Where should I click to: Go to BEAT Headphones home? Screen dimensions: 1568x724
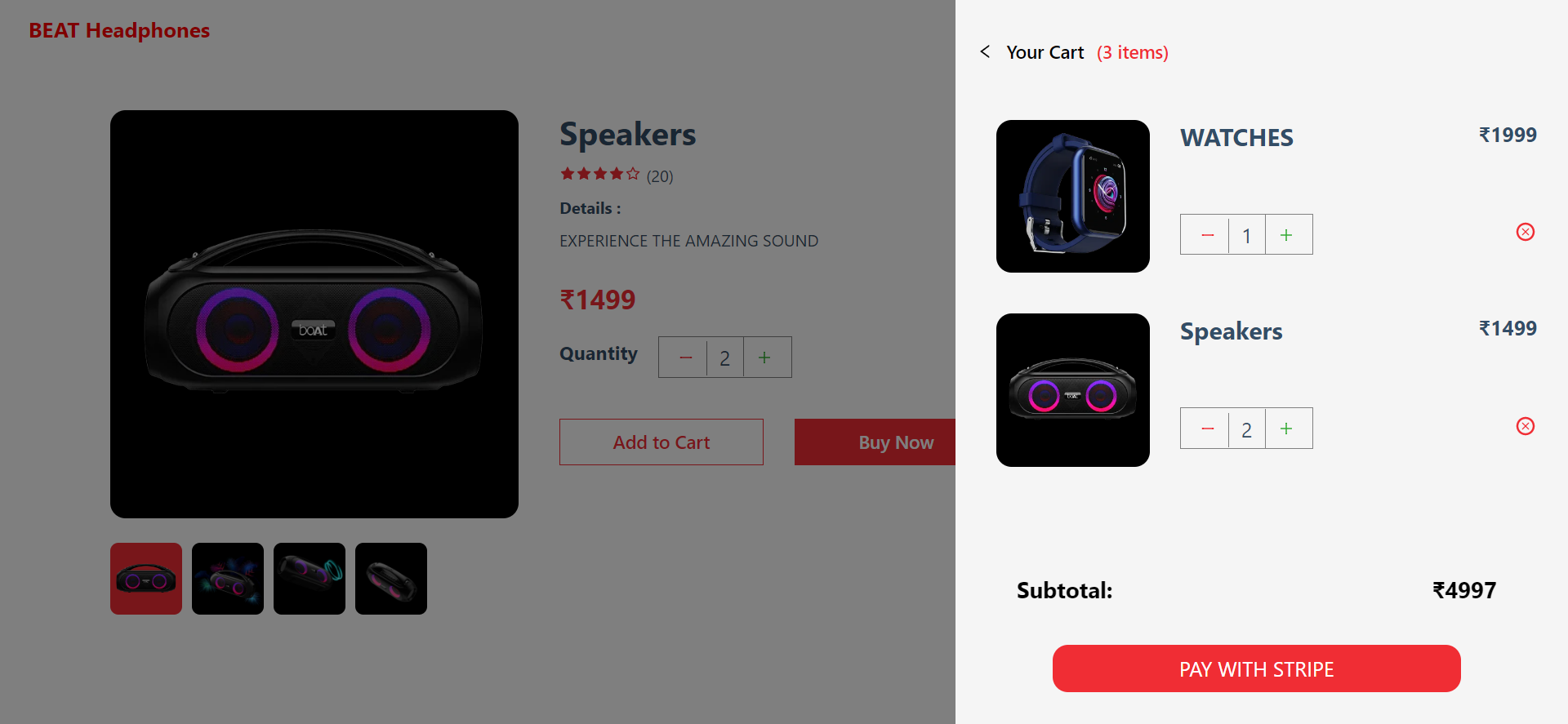[x=119, y=30]
